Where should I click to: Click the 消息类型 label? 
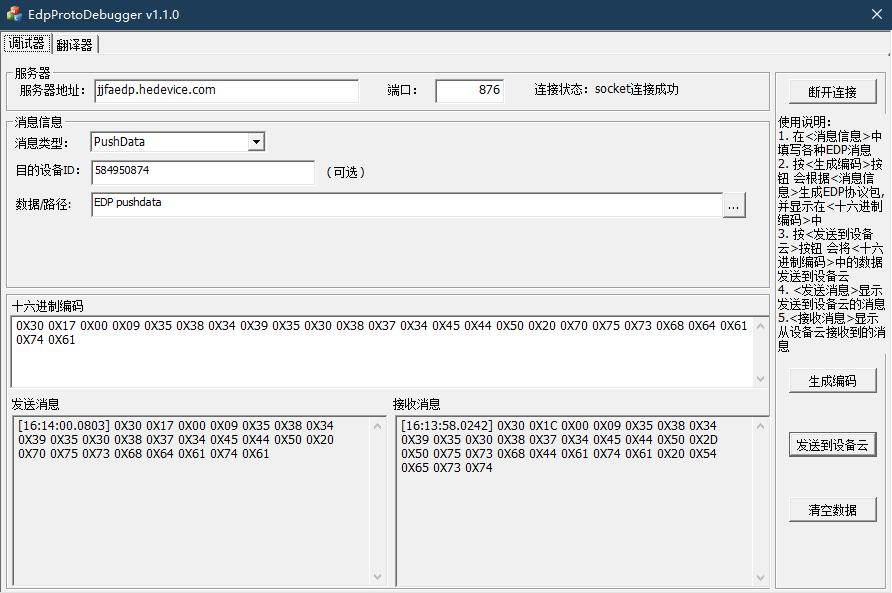pos(42,143)
